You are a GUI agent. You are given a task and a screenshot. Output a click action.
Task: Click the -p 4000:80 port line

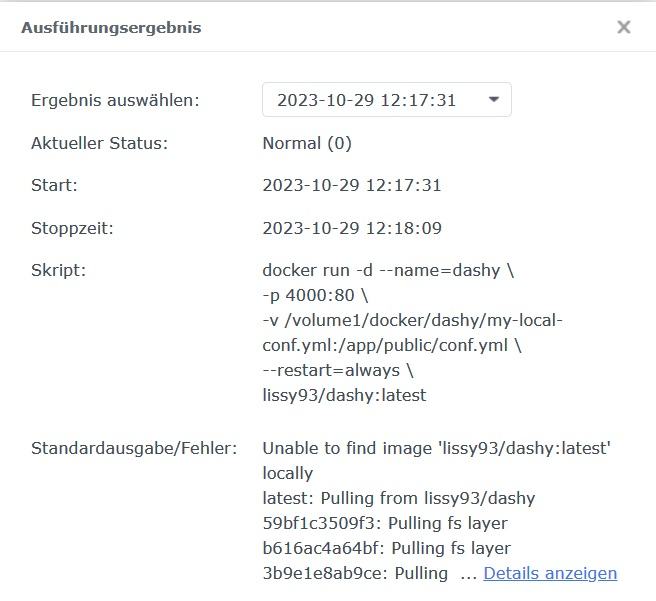click(316, 295)
